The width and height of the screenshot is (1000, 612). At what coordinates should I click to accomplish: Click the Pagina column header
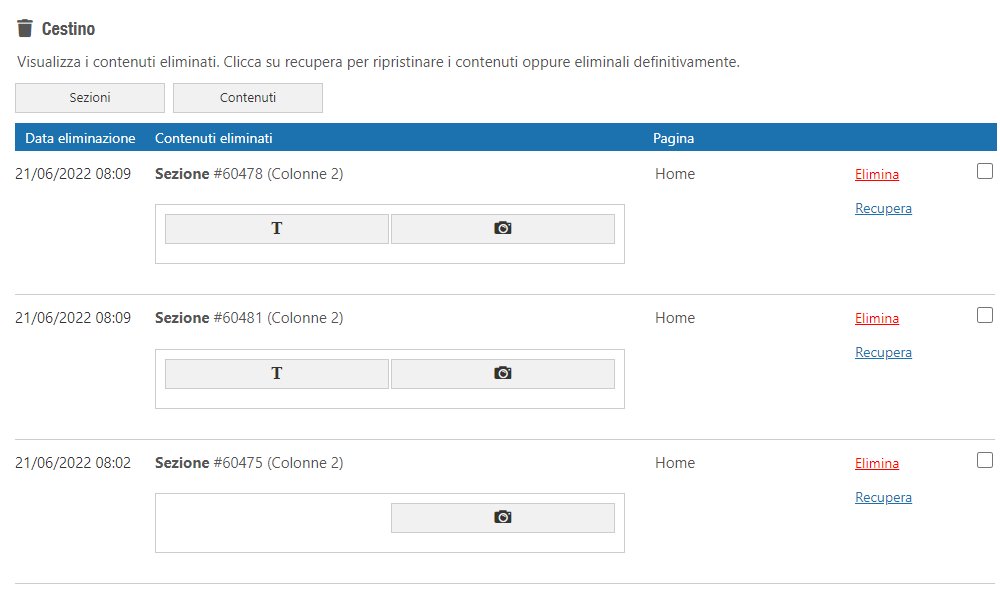(673, 138)
